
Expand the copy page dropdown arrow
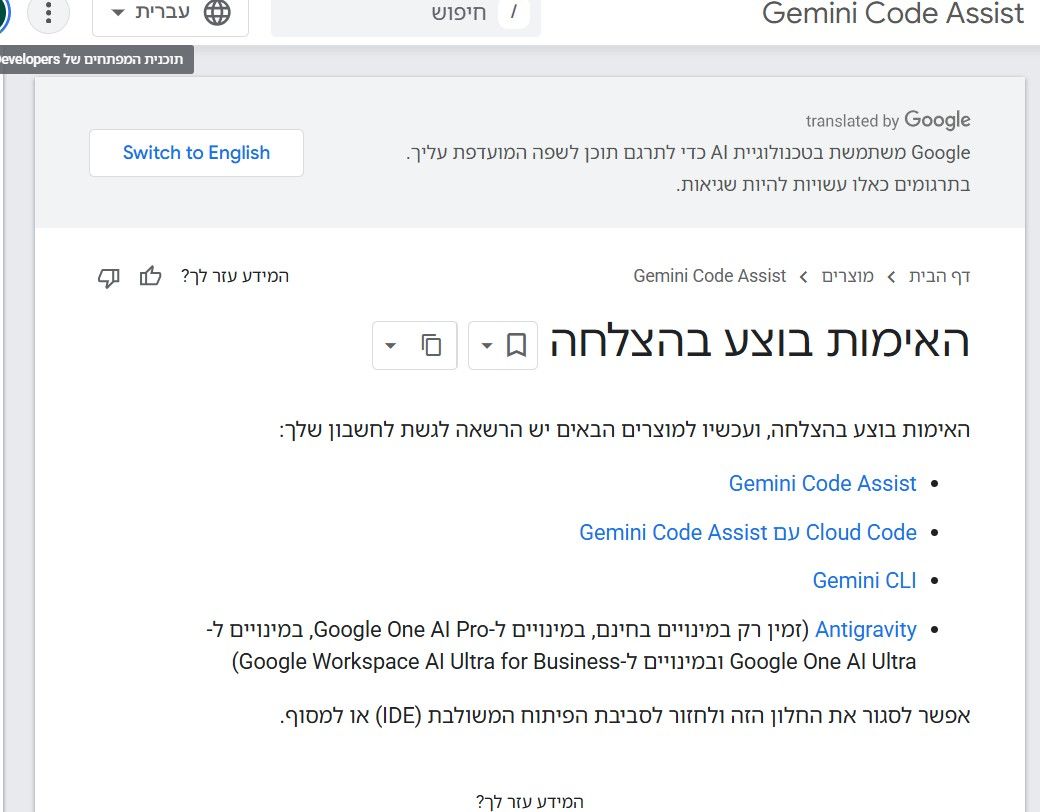tap(391, 346)
